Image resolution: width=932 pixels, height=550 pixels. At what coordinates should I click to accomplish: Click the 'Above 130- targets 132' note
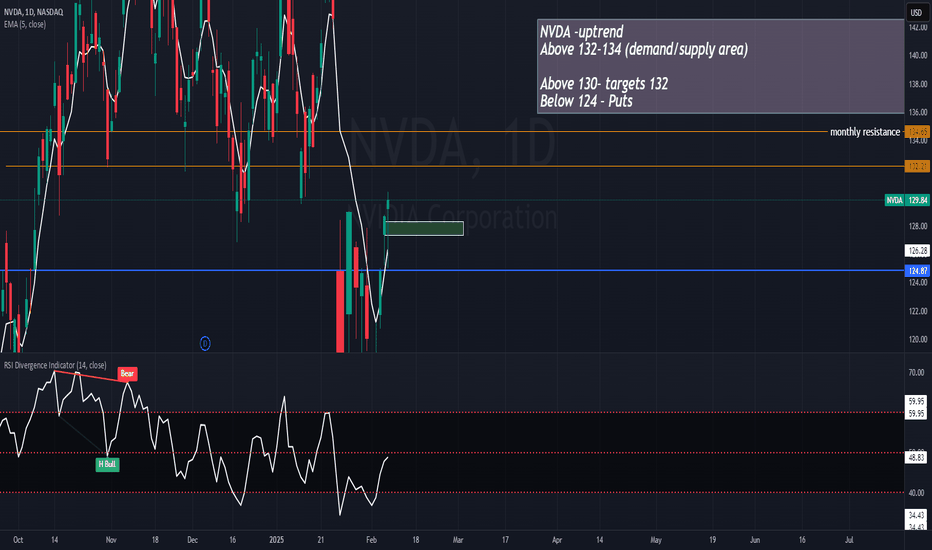604,84
